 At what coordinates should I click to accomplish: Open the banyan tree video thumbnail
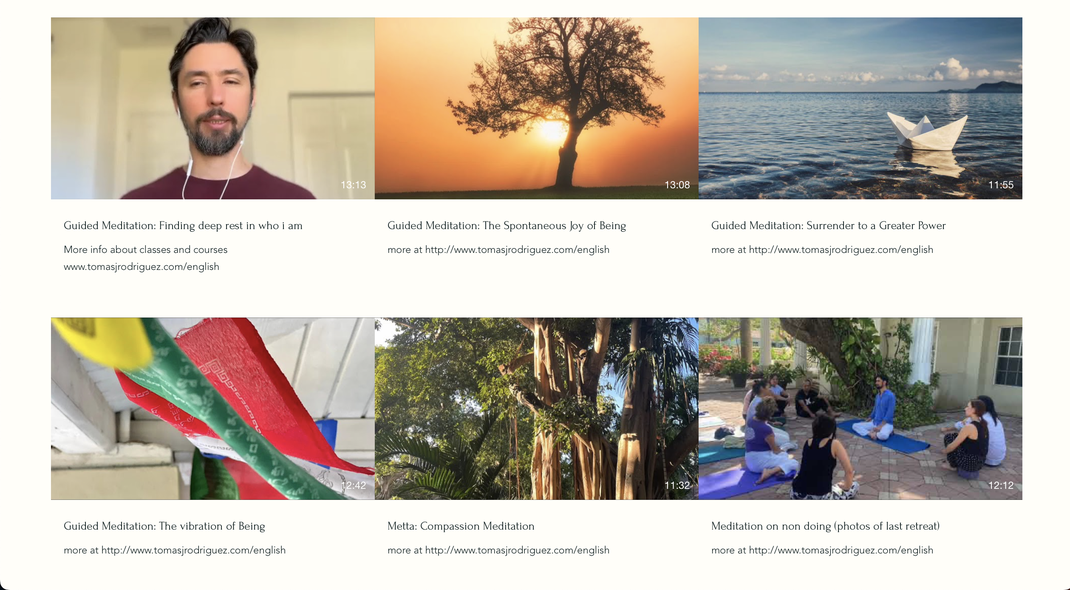pos(536,409)
